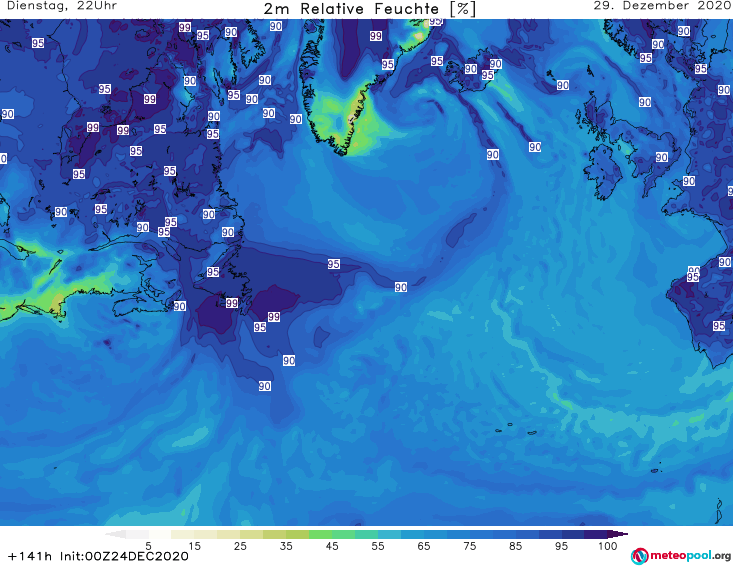
Task: Pick the pale cream colorbar swatch right of 15
Action: tap(206, 534)
